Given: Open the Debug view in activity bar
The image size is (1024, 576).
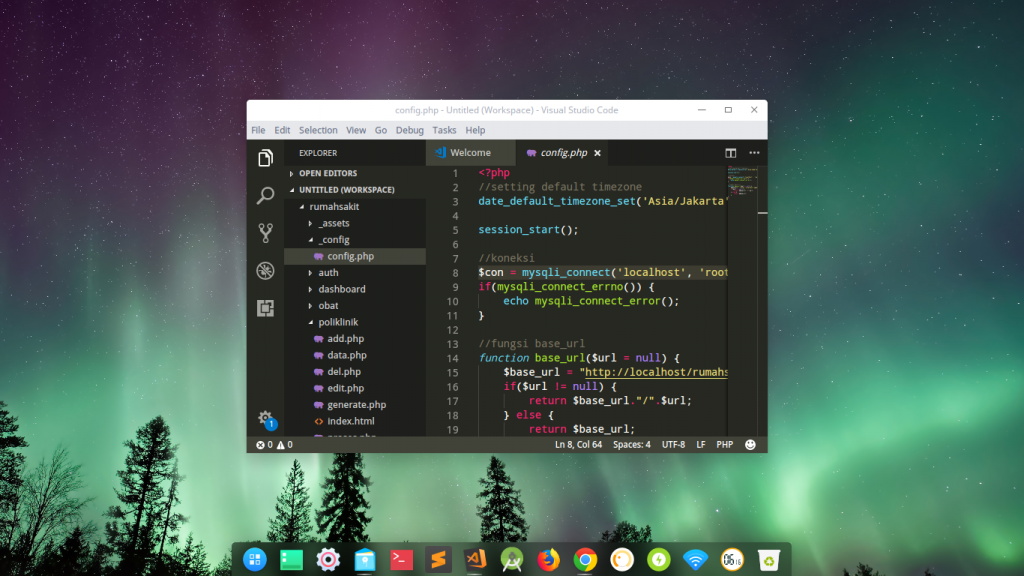Looking at the screenshot, I should 265,270.
